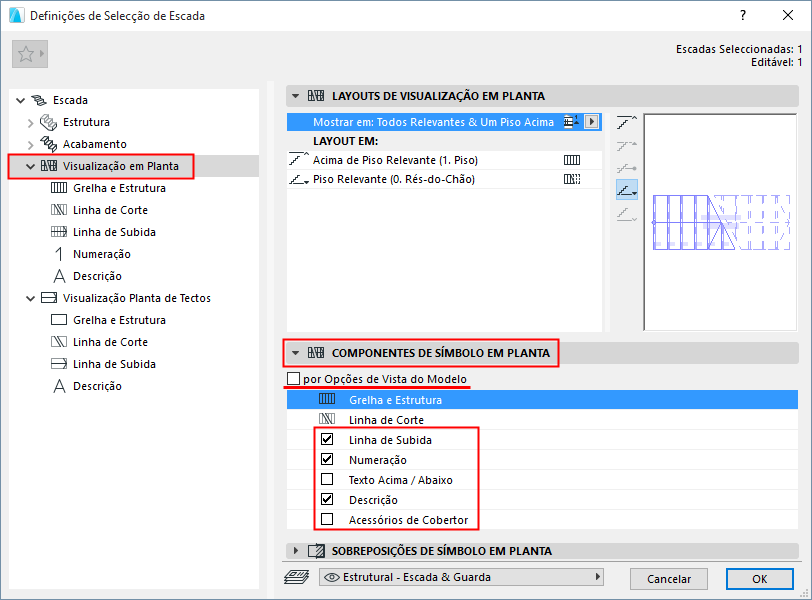The height and width of the screenshot is (600, 812).
Task: Open Estrutural - Escada & Guarda layer dropdown
Action: [x=461, y=577]
